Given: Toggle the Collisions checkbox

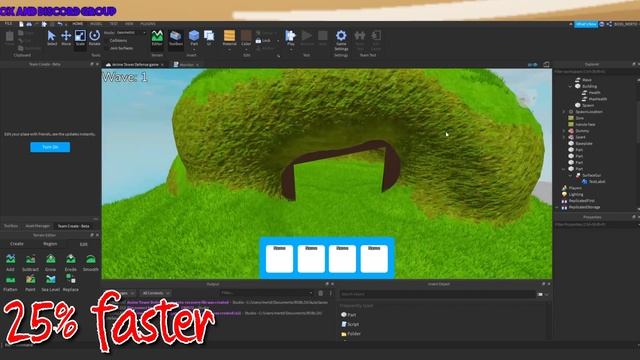Looking at the screenshot, I should 118,40.
